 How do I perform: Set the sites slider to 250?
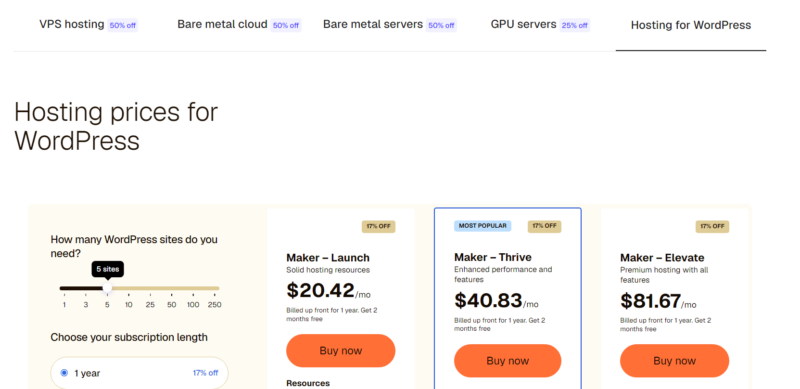[214, 305]
